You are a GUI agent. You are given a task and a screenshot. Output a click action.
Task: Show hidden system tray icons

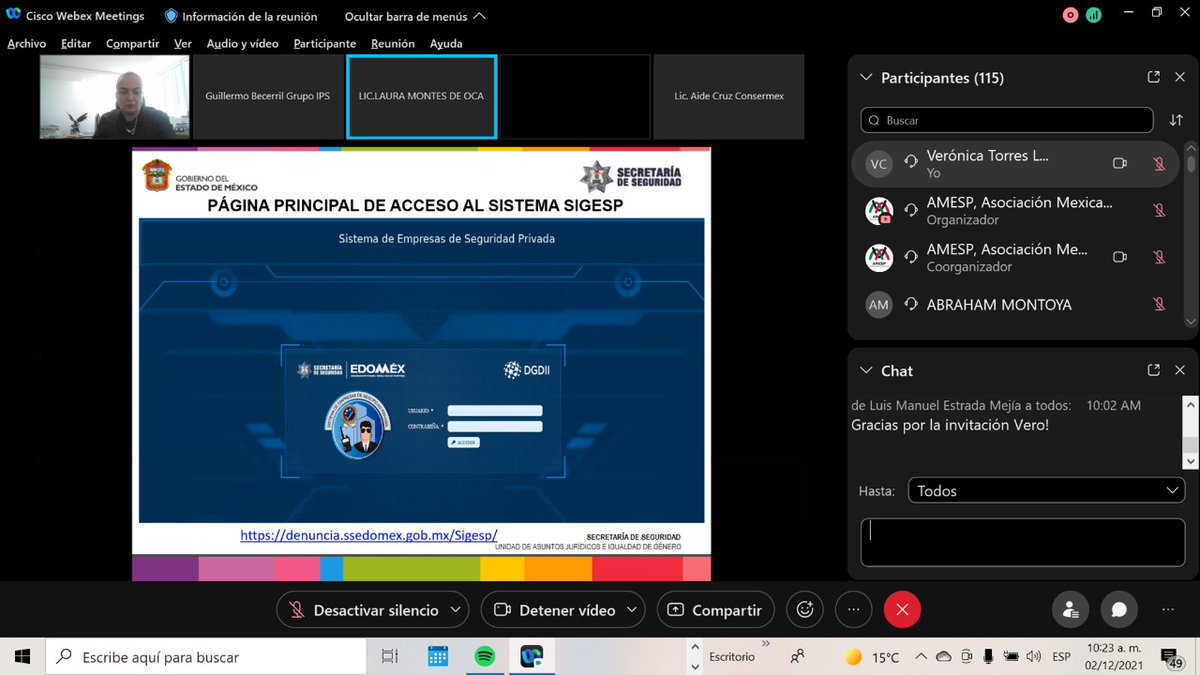click(x=919, y=657)
